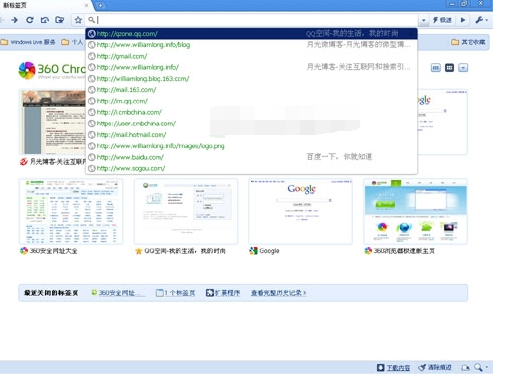Open the address bar history dropdown arrow
The image size is (507, 374).
423,20
